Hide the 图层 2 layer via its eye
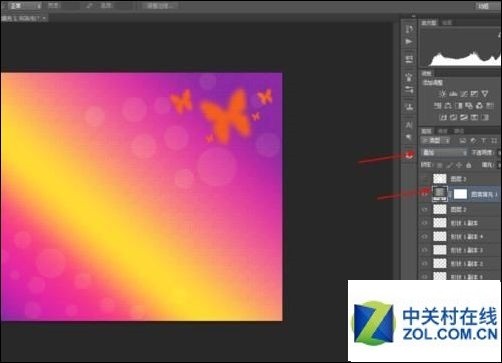Viewport: 502px width, 363px height. coord(424,209)
